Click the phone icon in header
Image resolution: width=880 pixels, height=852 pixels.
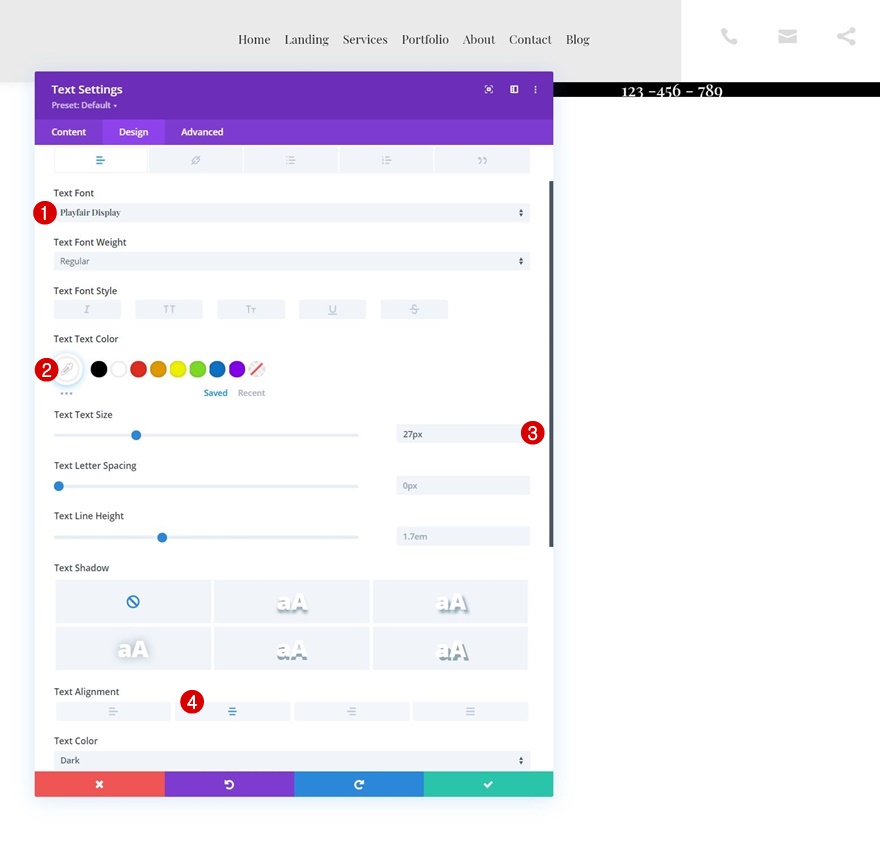tap(728, 36)
